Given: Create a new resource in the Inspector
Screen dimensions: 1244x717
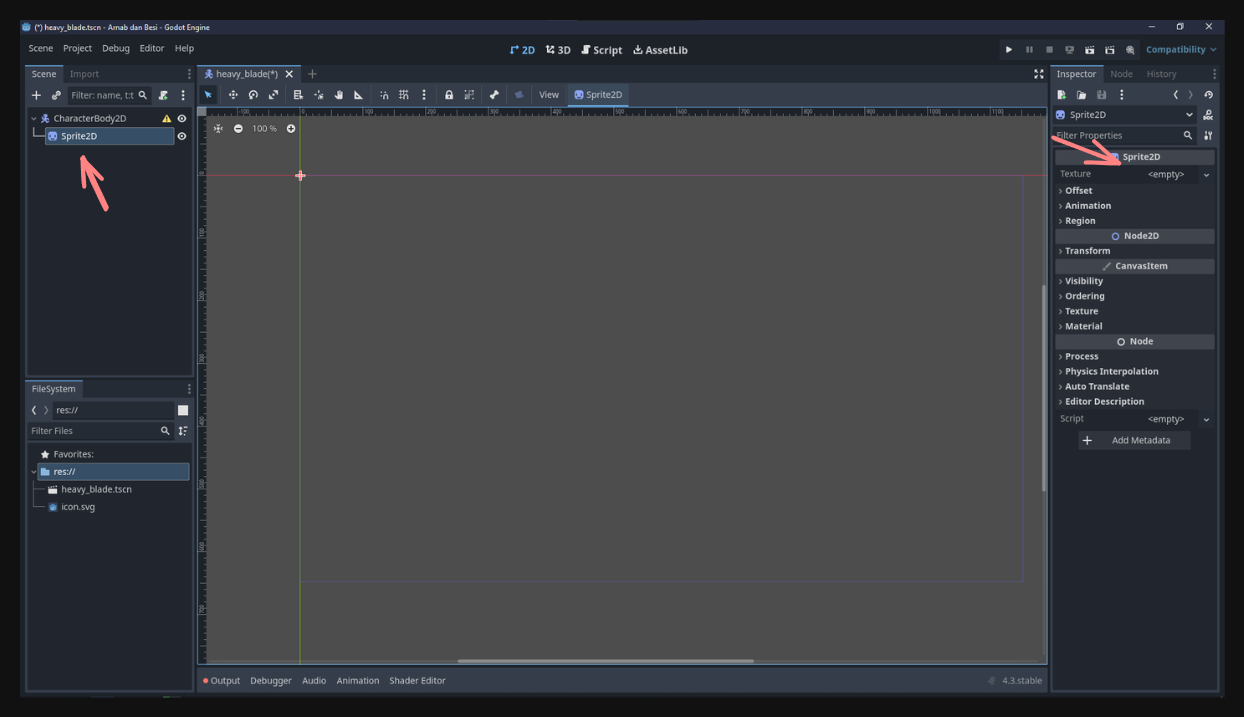Looking at the screenshot, I should pos(1061,95).
